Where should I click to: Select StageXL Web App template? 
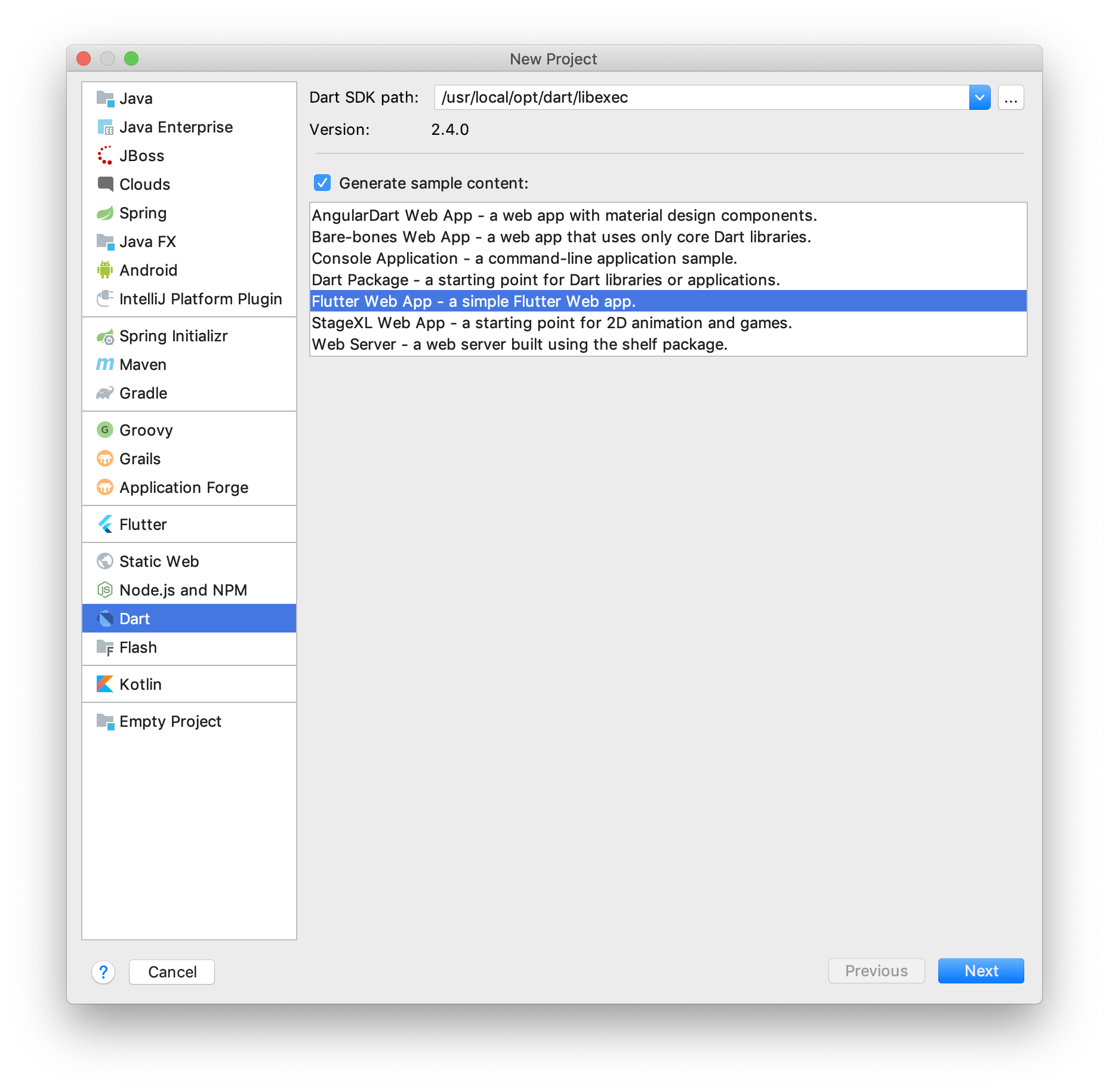tap(668, 323)
